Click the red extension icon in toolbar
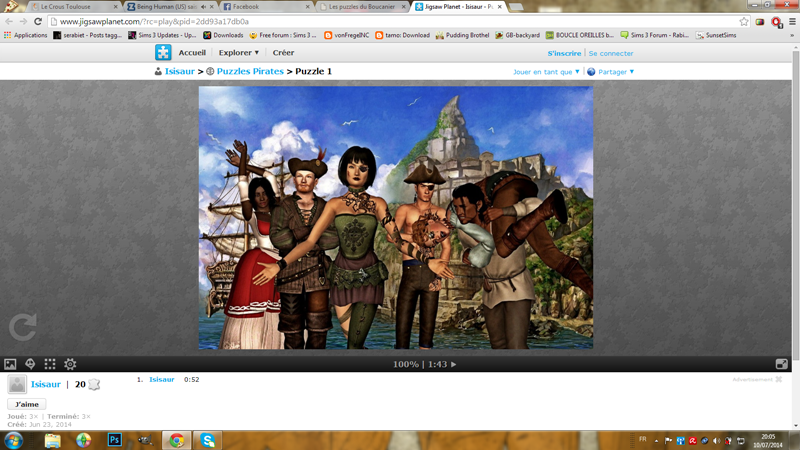 tap(777, 22)
